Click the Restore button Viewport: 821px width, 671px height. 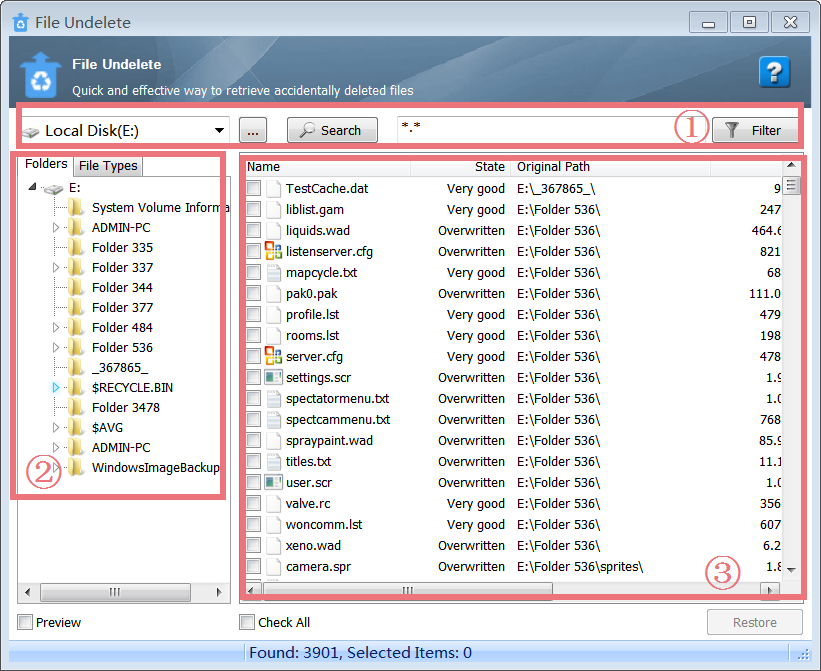pyautogui.click(x=755, y=622)
